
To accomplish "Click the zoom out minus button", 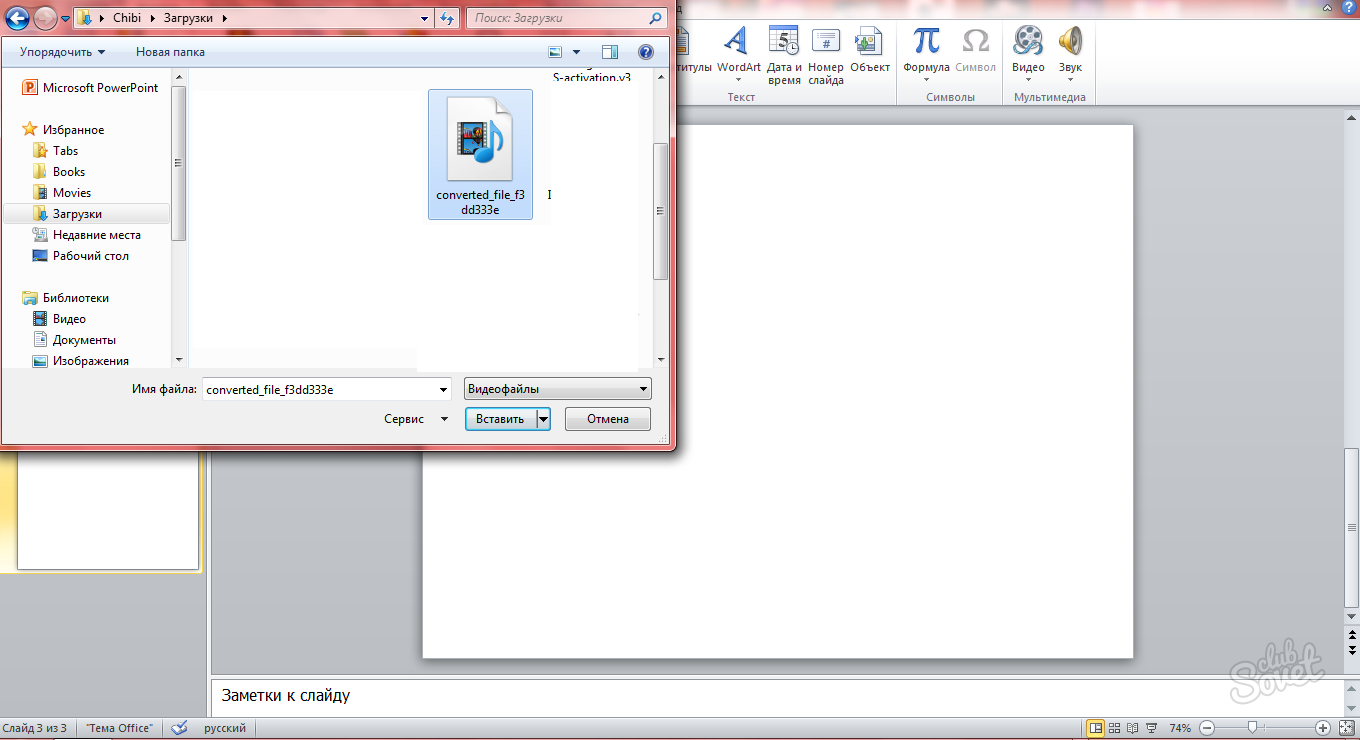I will click(1207, 728).
